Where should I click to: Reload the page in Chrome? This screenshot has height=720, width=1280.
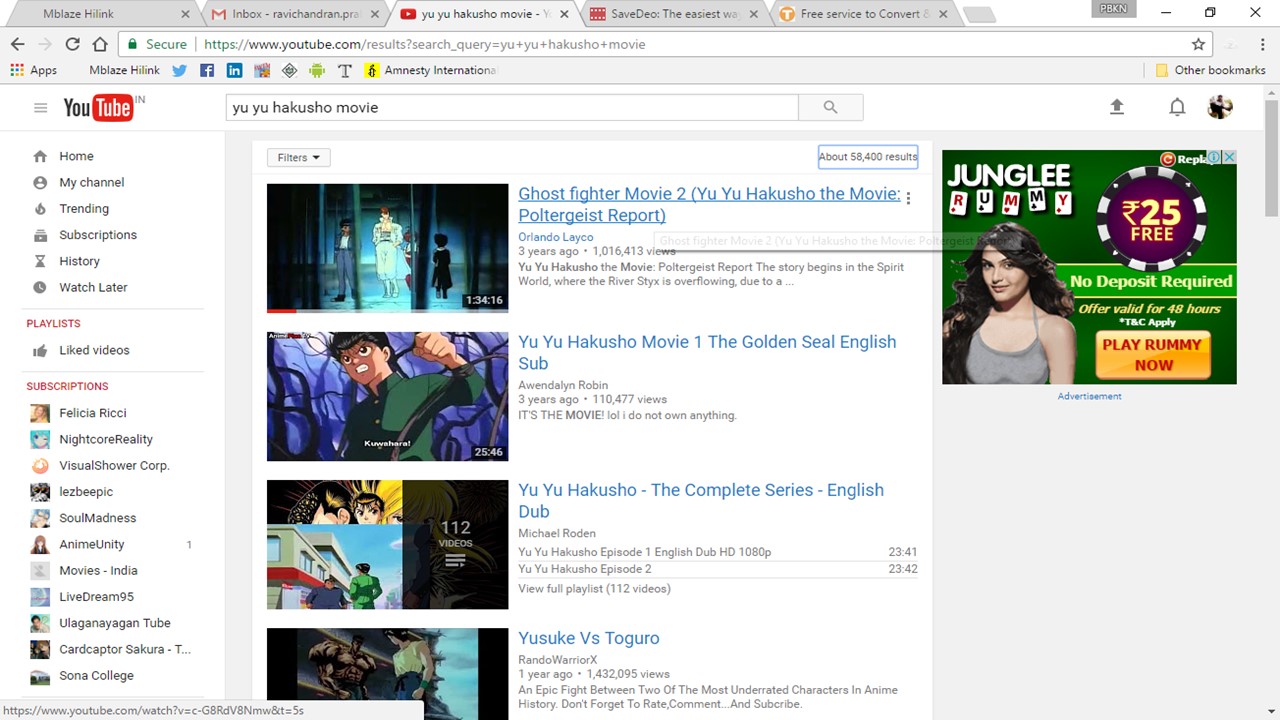pos(72,44)
